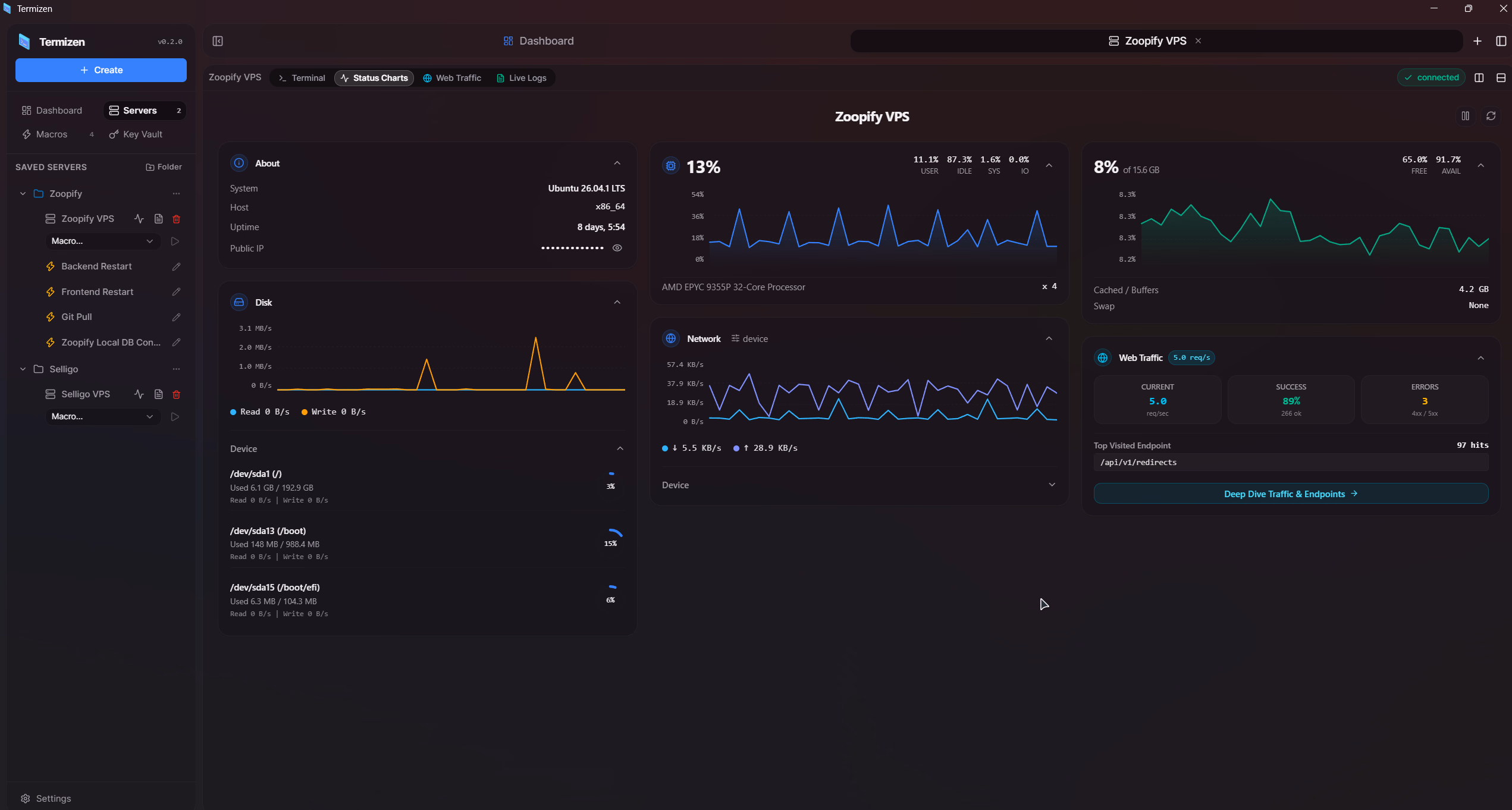
Task: Refresh the Zoopify VPS status charts
Action: [1491, 116]
